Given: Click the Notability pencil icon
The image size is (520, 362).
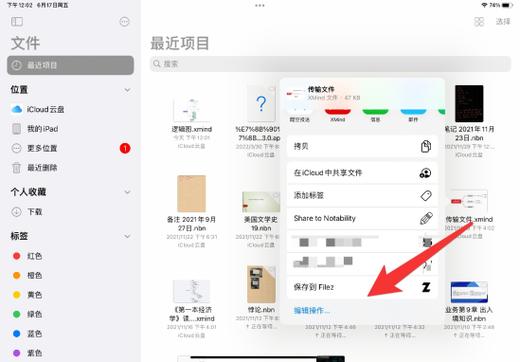Looking at the screenshot, I should tap(426, 218).
